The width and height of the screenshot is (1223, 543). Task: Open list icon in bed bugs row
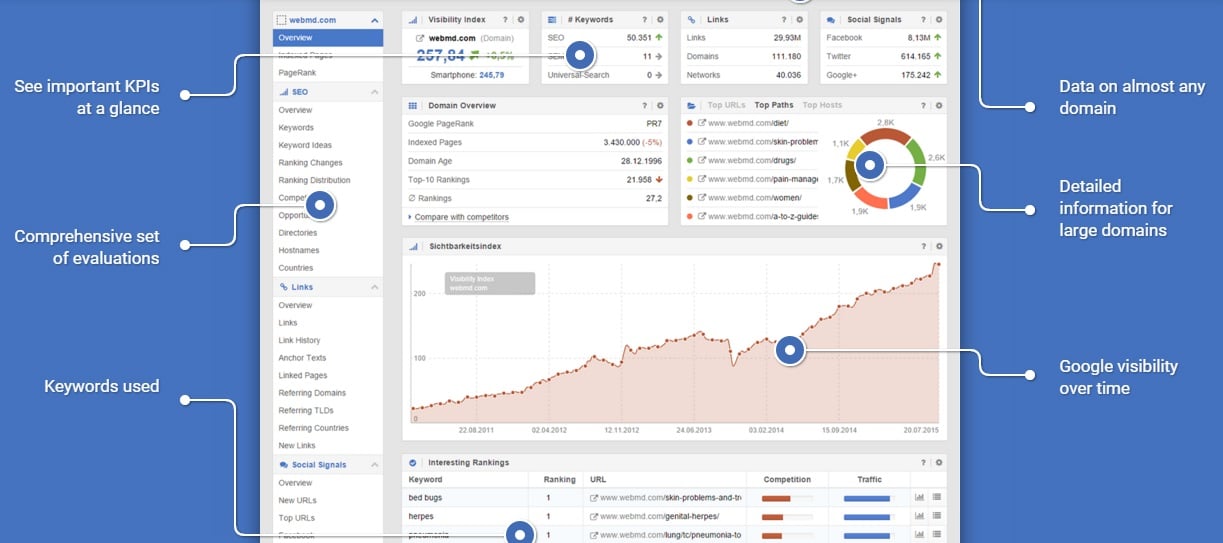coord(937,497)
